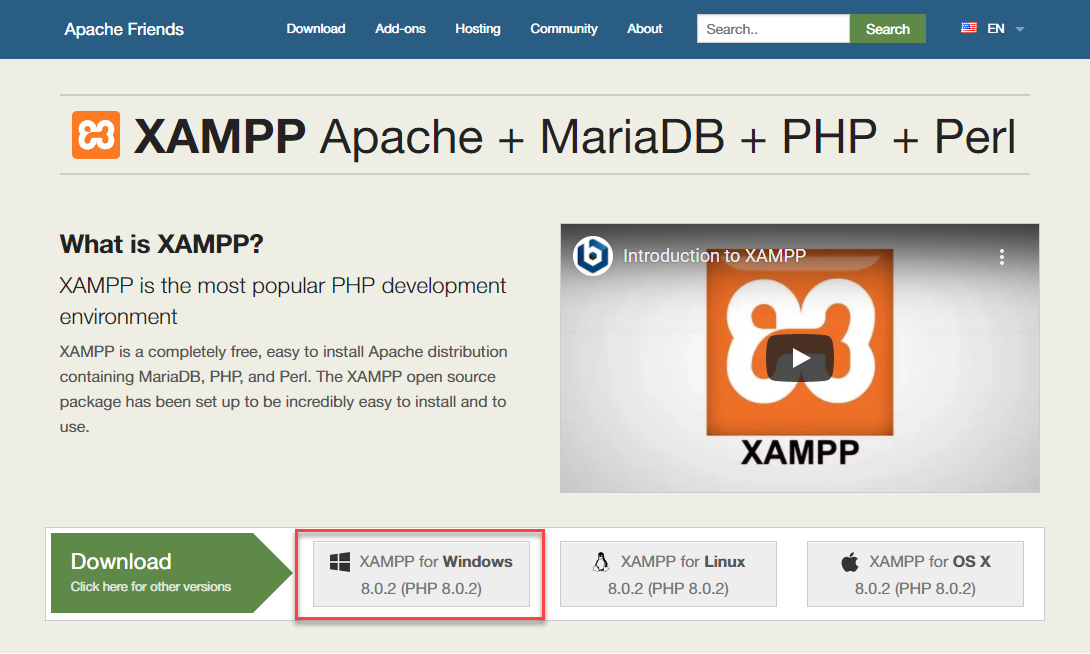This screenshot has height=654, width=1090.
Task: Open the About page
Action: pos(644,28)
